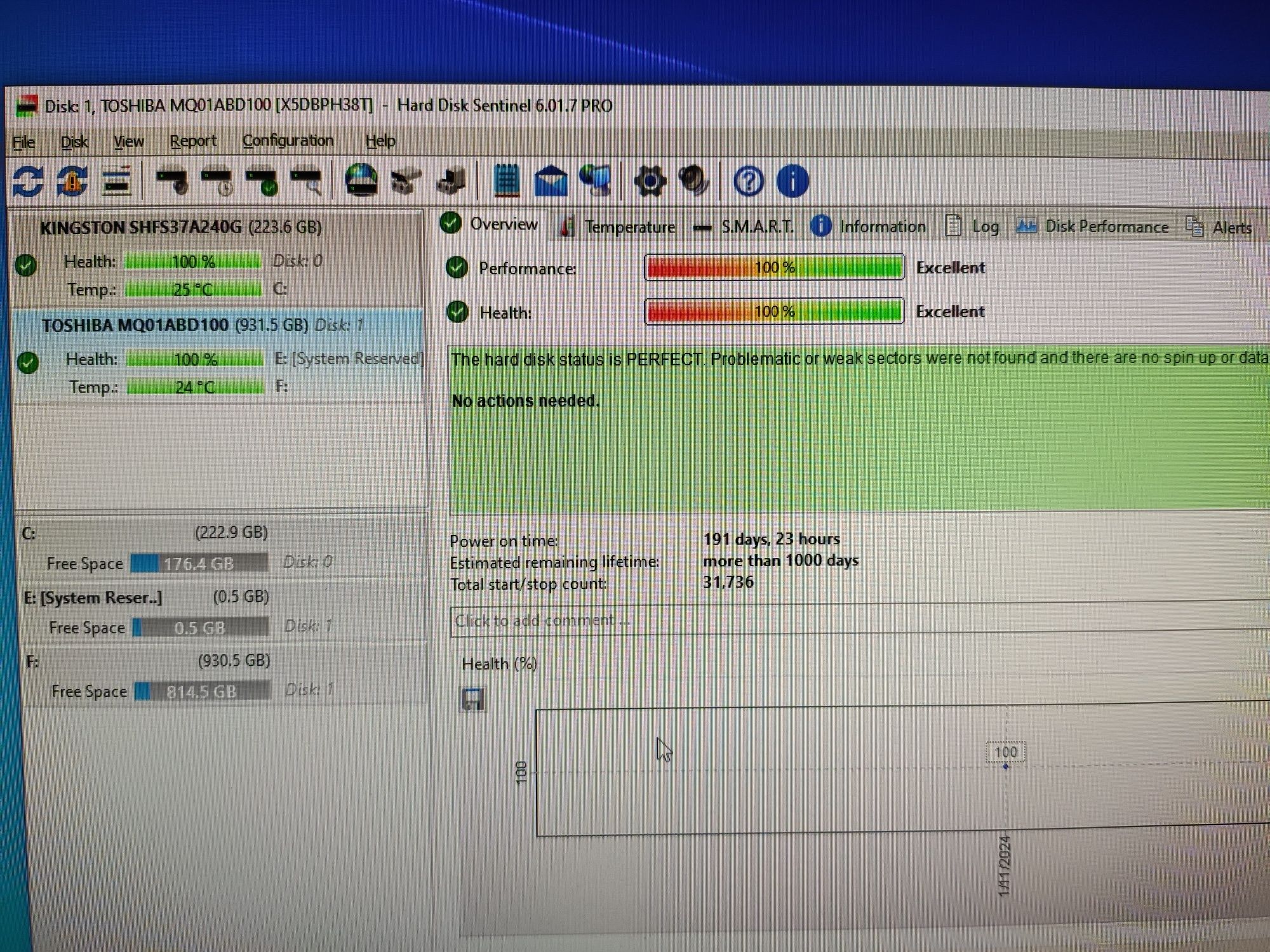Screen dimensions: 1270x952
Task: Open the Disk menu
Action: pos(74,142)
